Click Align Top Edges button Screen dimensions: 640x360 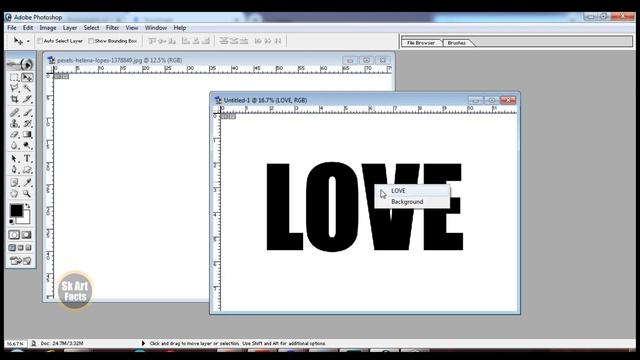click(x=152, y=41)
